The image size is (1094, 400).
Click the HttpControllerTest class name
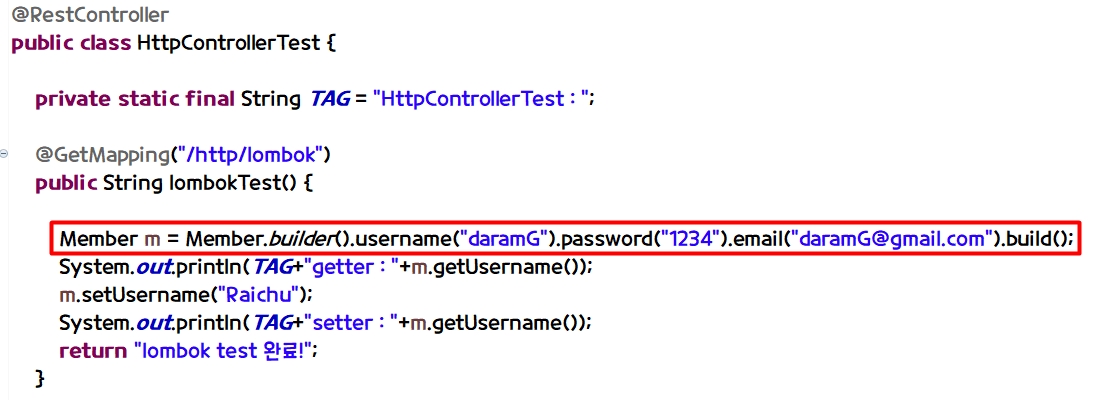click(228, 43)
